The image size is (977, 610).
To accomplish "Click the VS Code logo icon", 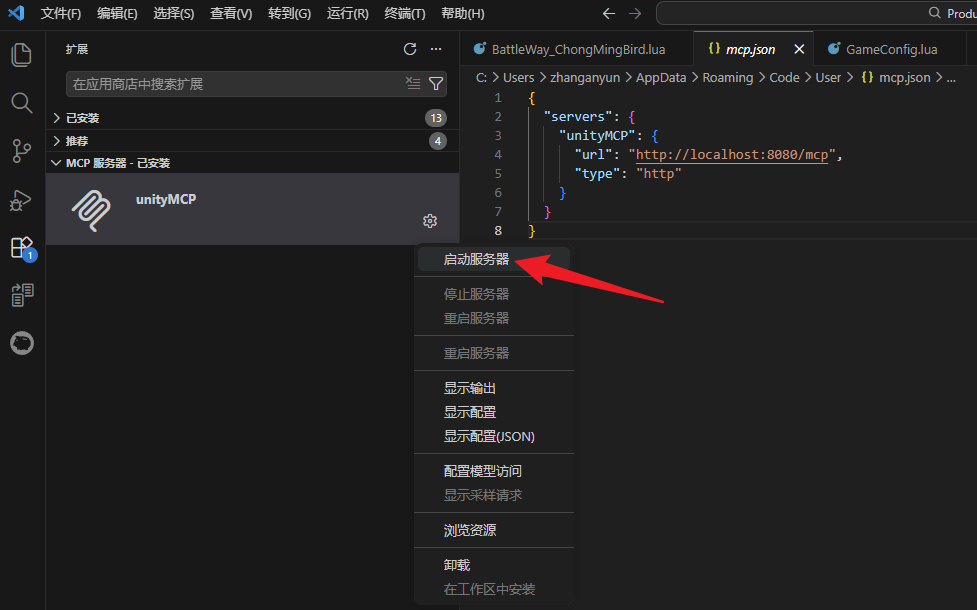I will point(17,13).
